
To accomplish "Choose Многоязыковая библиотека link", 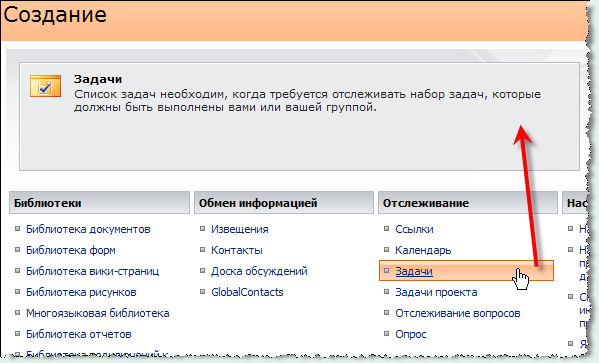I will point(97,313).
